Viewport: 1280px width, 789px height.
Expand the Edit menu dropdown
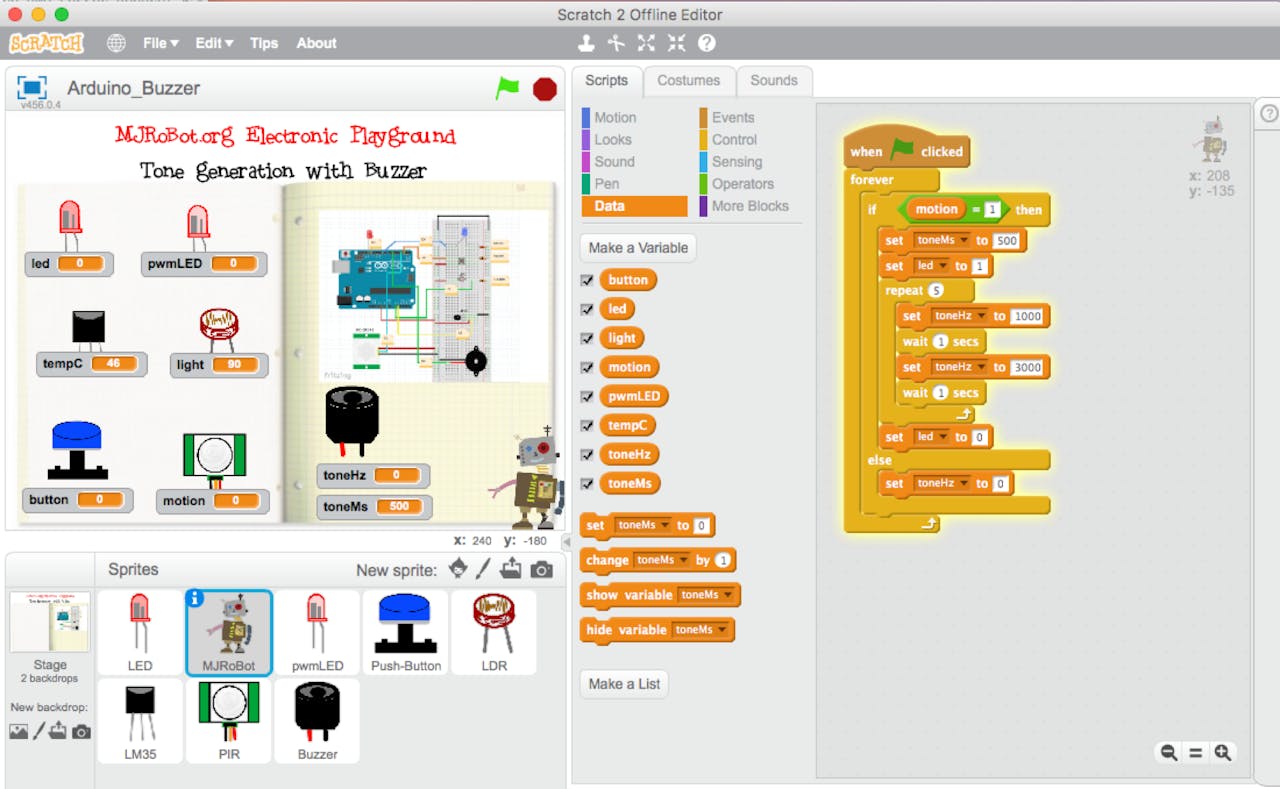coord(213,43)
